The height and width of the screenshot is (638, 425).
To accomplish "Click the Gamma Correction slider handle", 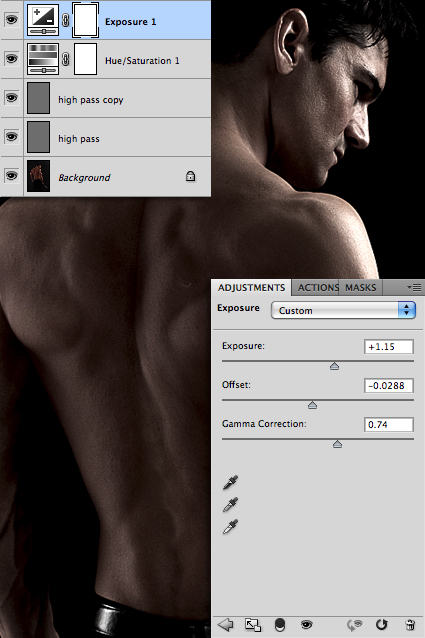I will 337,444.
